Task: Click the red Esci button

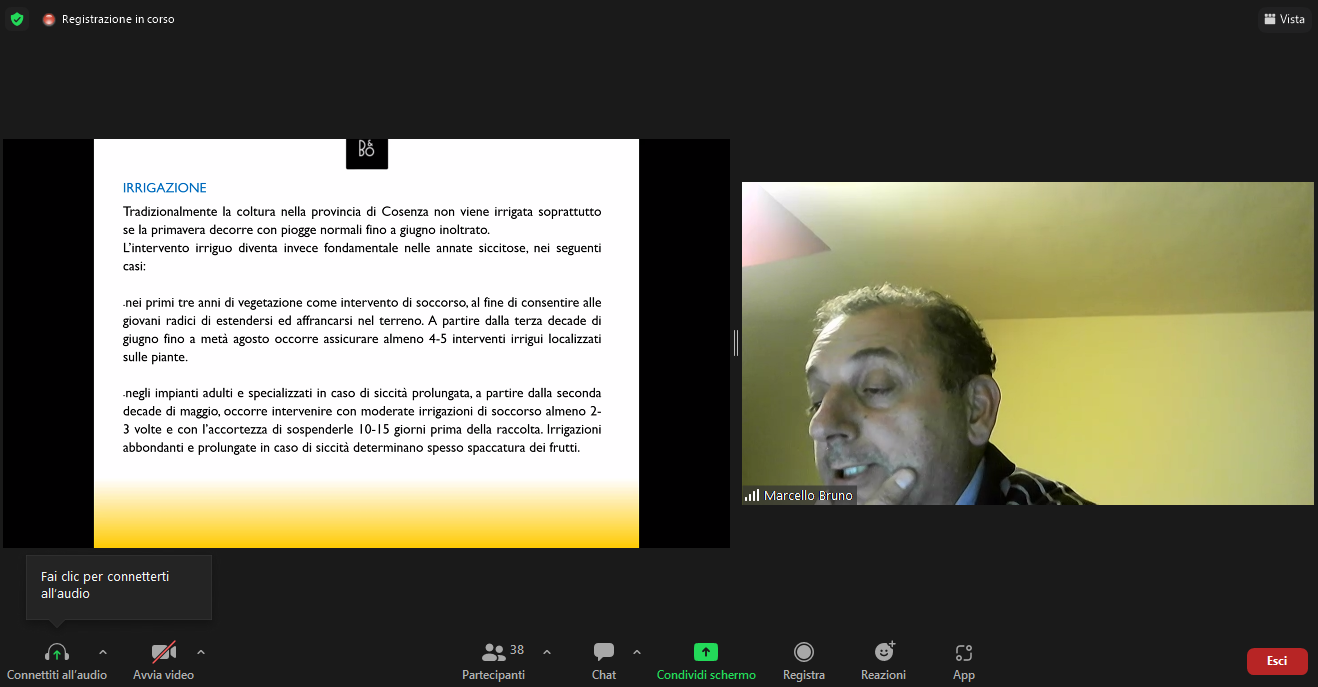Action: click(x=1277, y=661)
